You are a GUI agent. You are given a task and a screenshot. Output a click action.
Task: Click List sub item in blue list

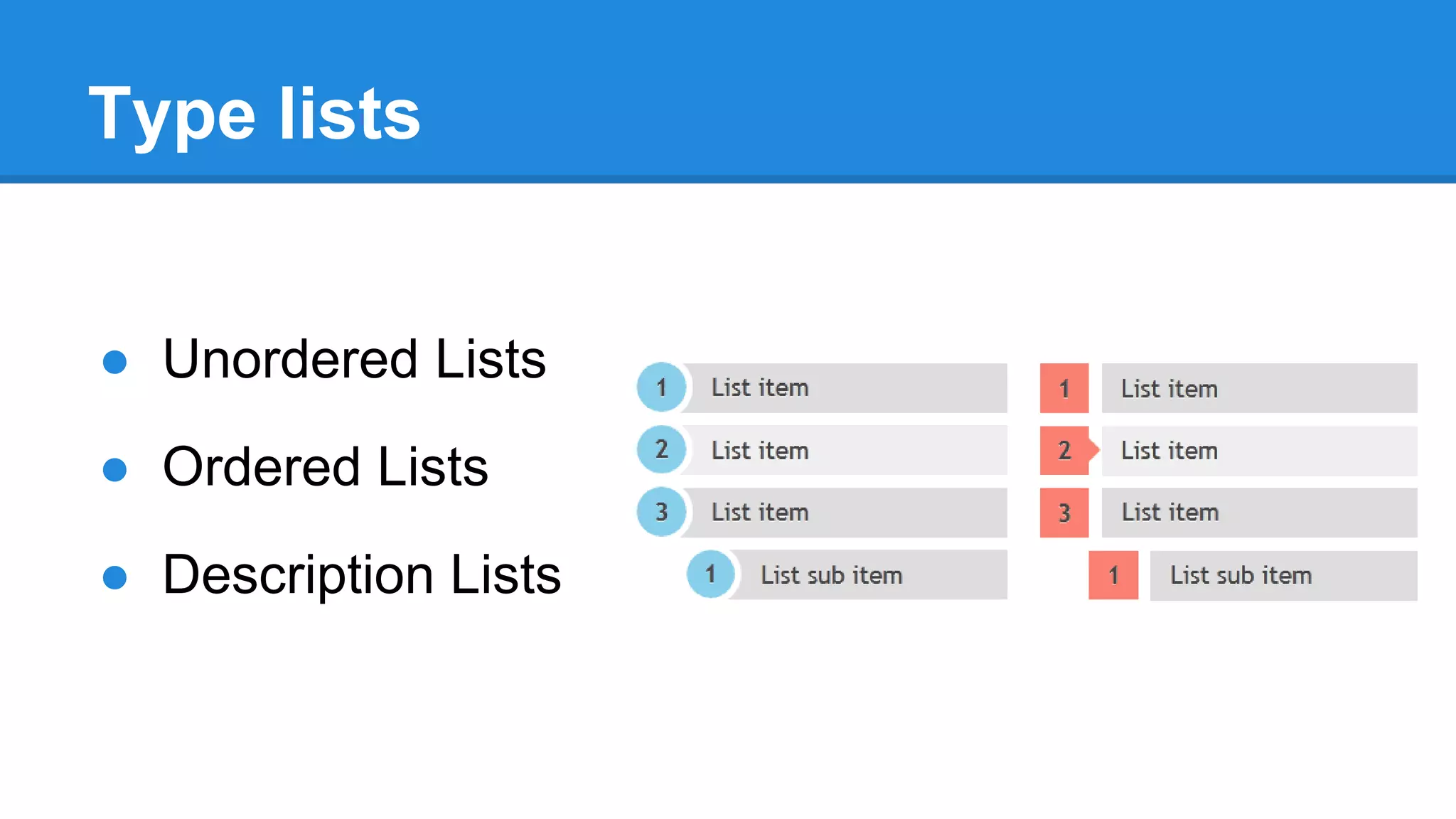coord(831,575)
